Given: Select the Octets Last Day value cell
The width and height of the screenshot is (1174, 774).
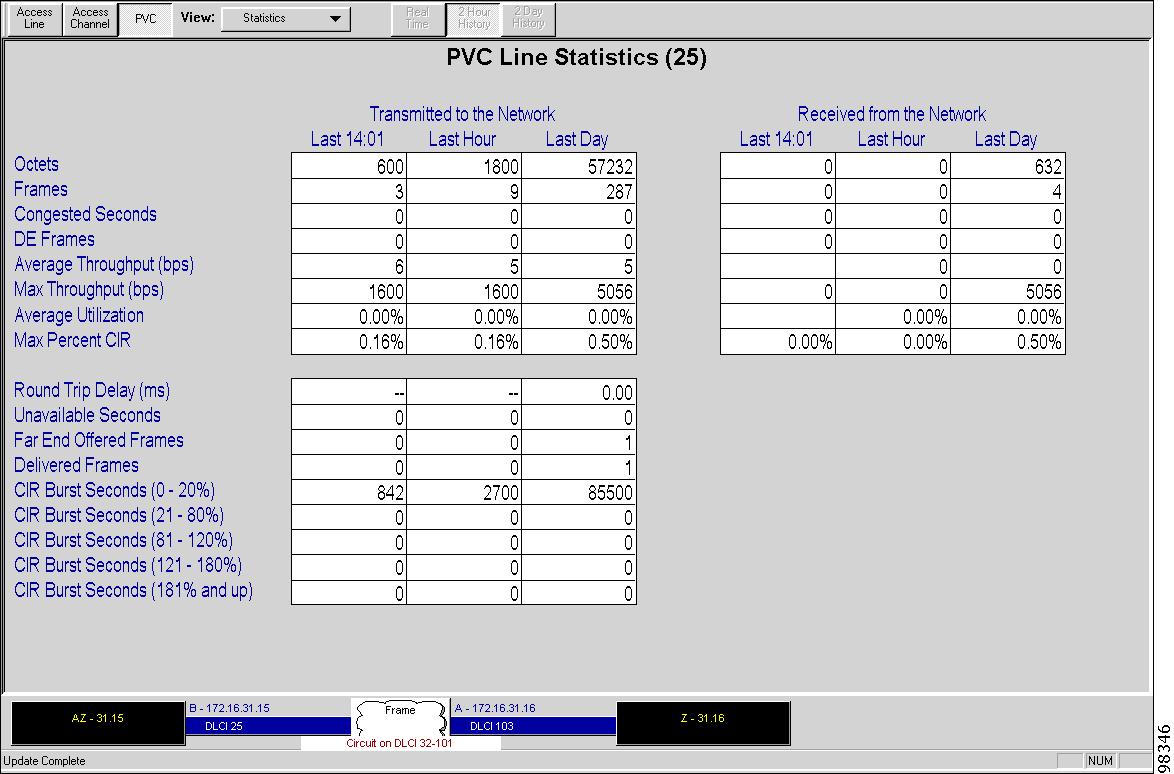Looking at the screenshot, I should 579,165.
